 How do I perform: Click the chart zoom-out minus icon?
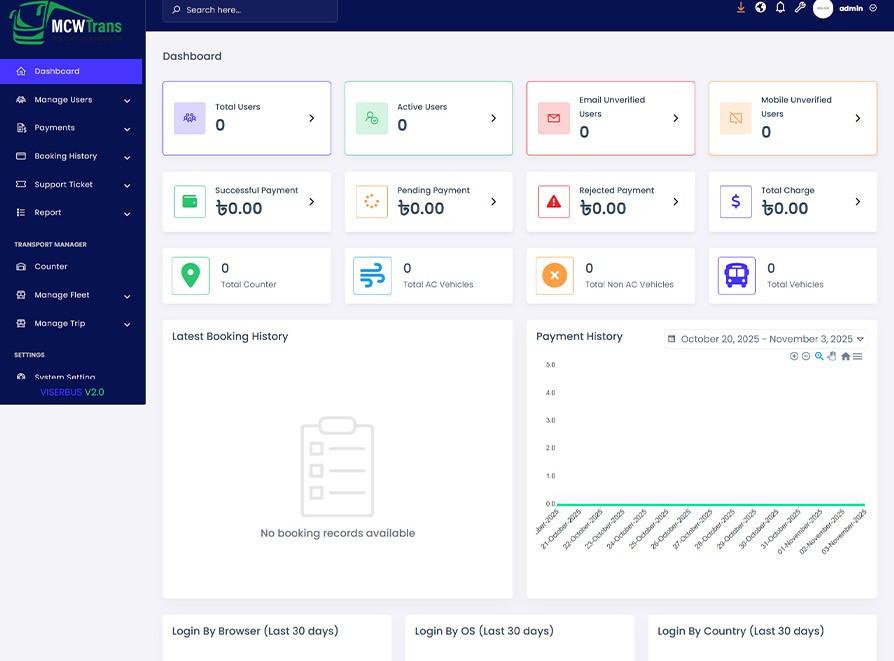(x=806, y=356)
